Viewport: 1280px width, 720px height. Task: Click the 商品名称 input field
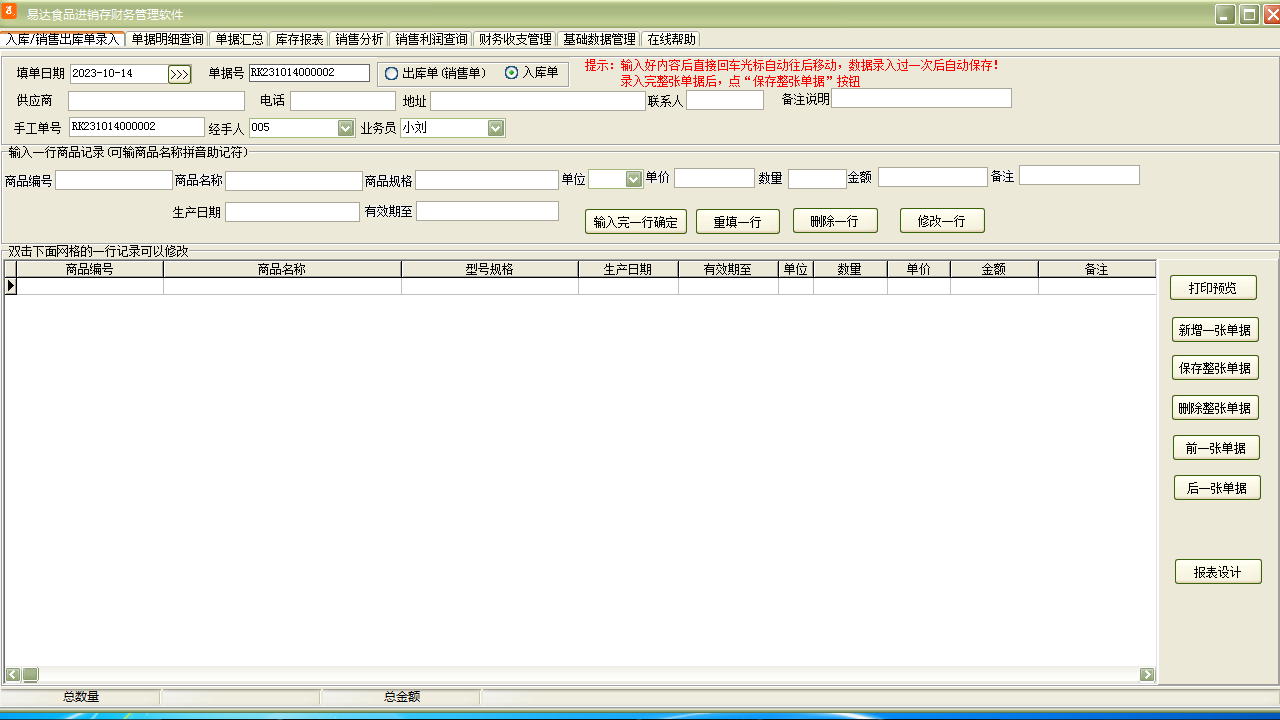(294, 181)
